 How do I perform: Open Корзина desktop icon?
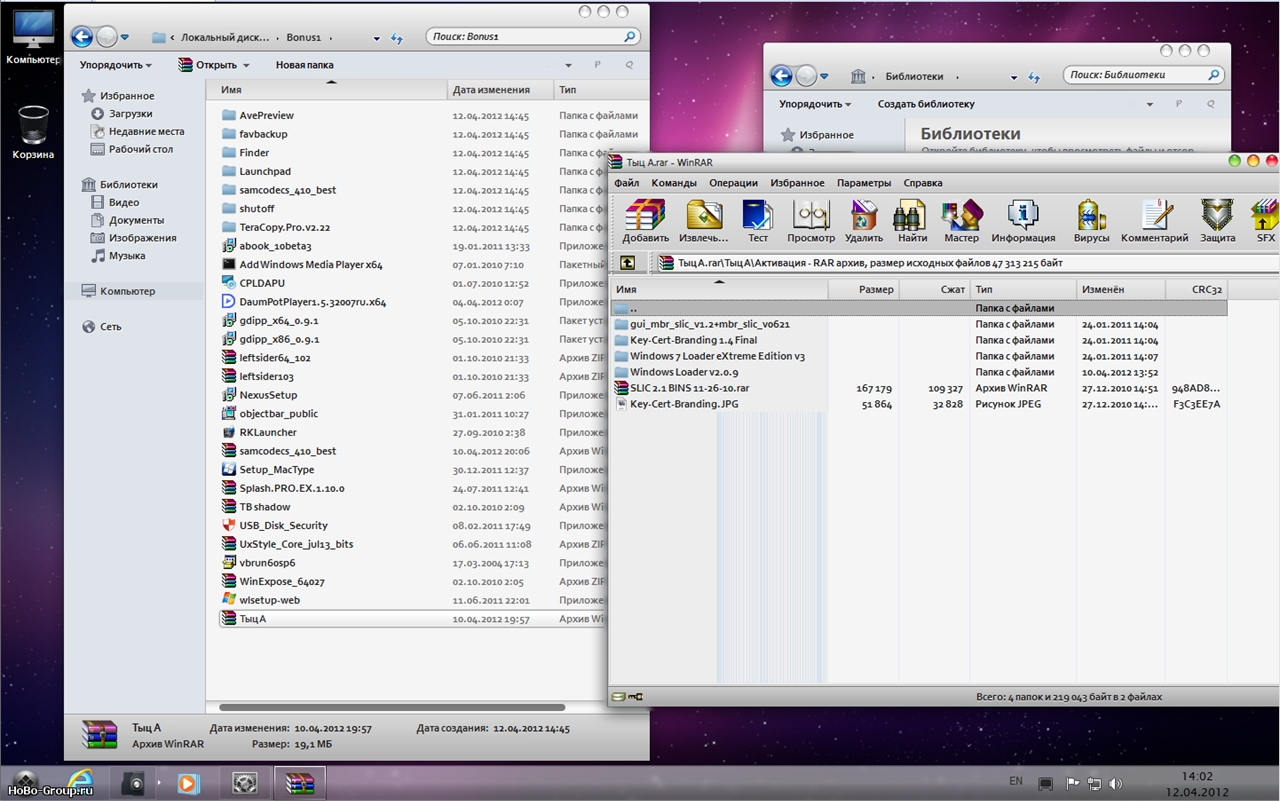(33, 133)
